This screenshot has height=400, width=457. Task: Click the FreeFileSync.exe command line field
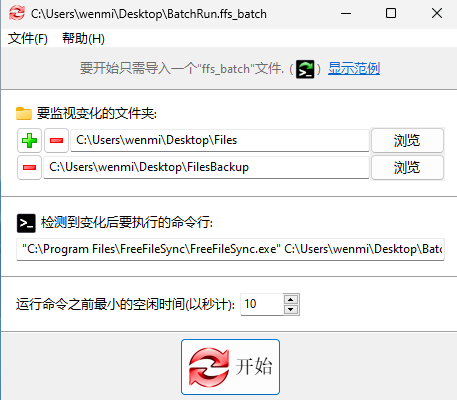pos(230,249)
